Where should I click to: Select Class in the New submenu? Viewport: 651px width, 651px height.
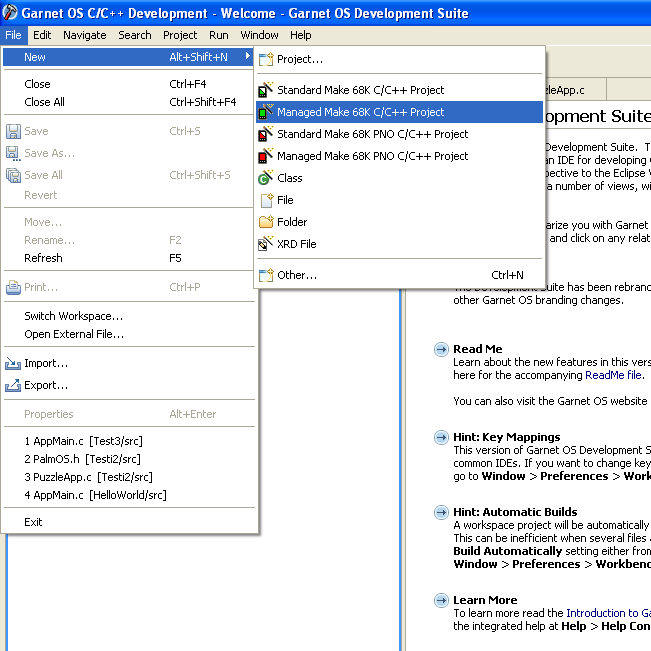(x=399, y=178)
